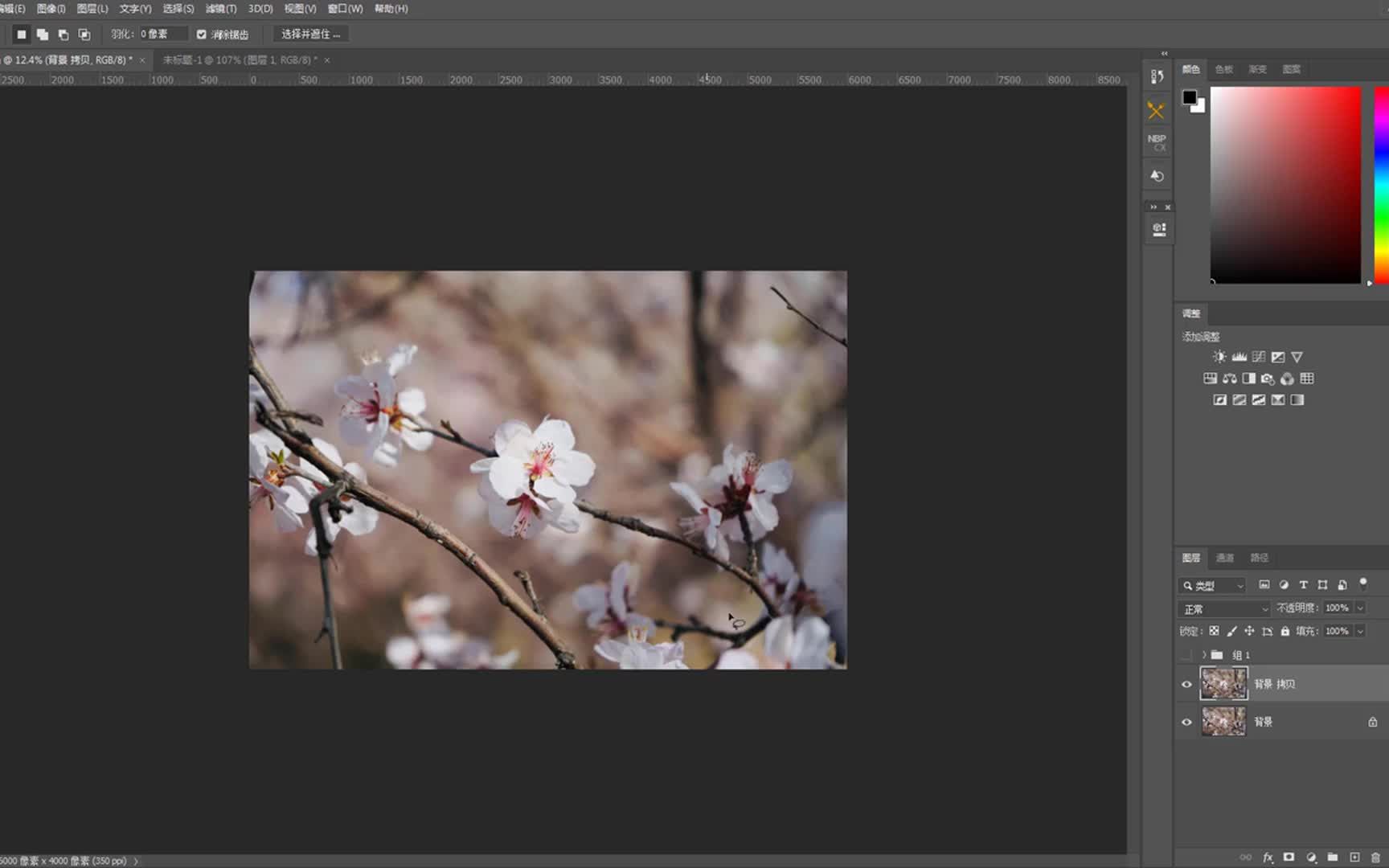Image resolution: width=1389 pixels, height=868 pixels.
Task: Hide the 背景 拷贝 layer
Action: click(1186, 685)
